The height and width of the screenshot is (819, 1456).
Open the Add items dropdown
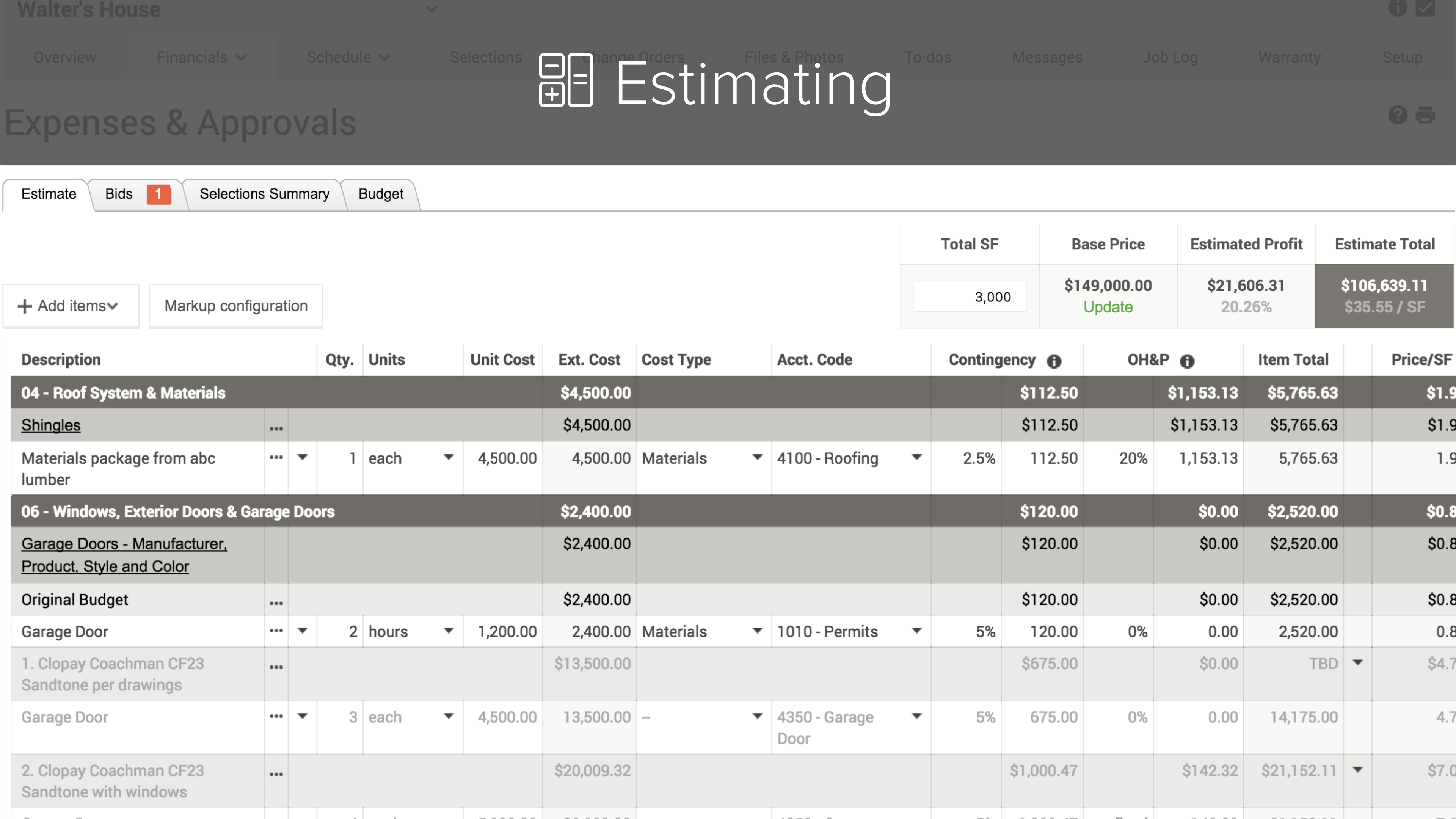click(x=71, y=306)
